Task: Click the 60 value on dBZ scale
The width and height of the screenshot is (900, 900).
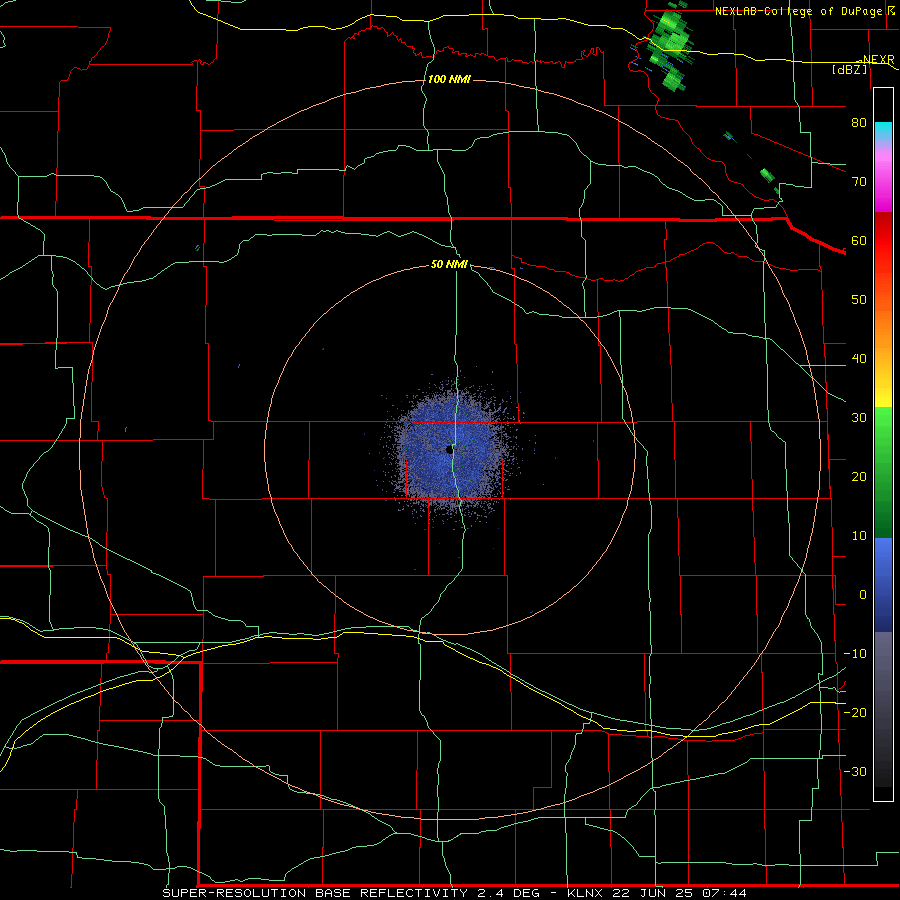Action: click(859, 240)
